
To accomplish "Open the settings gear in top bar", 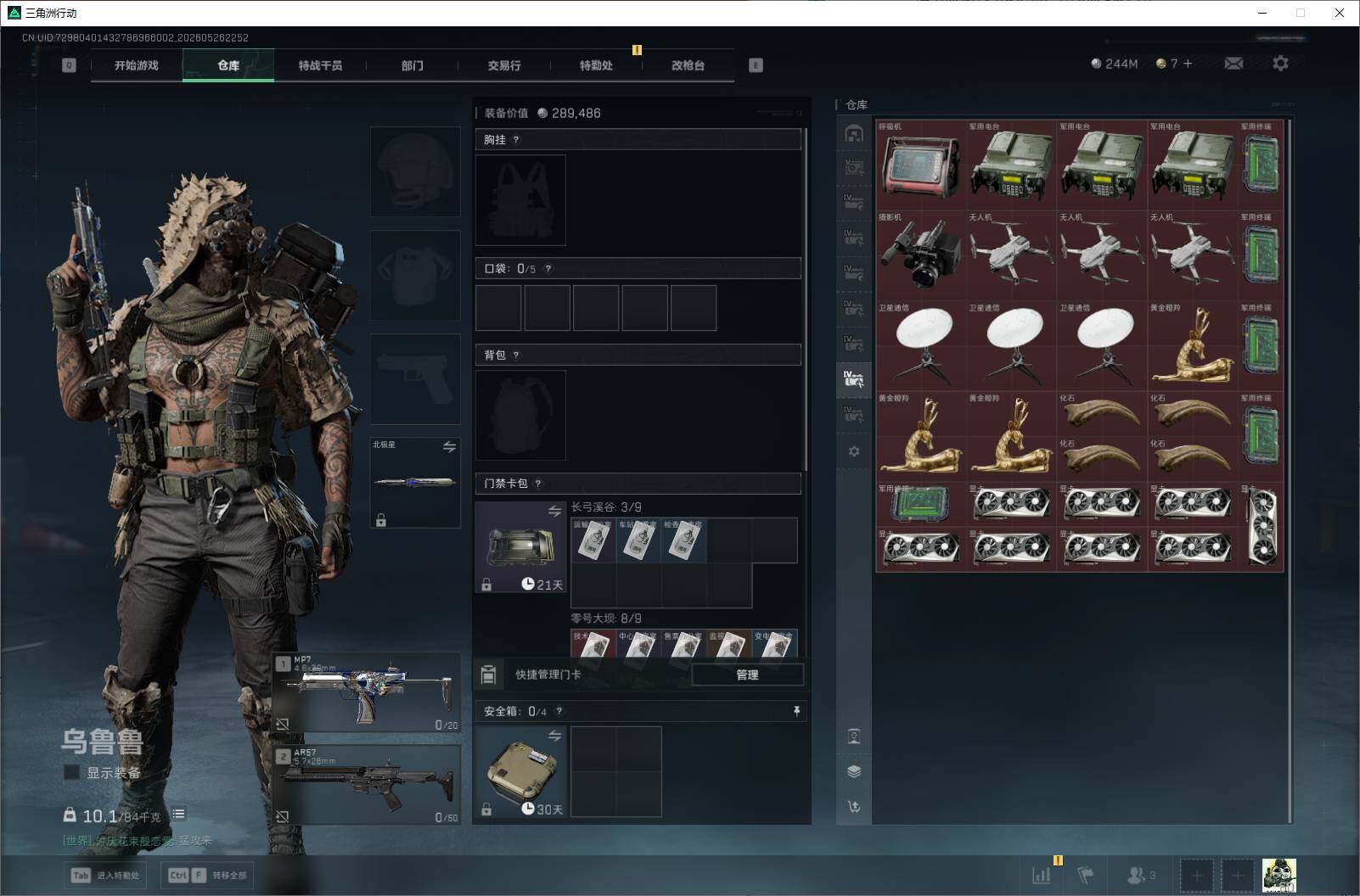I will pyautogui.click(x=1280, y=64).
